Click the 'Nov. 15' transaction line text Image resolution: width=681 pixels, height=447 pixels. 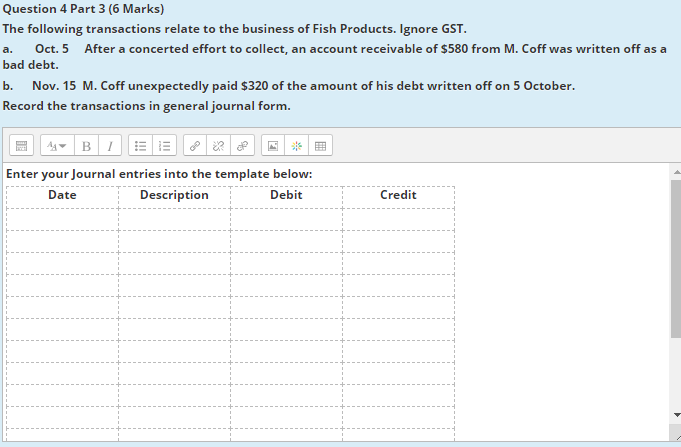tap(289, 86)
